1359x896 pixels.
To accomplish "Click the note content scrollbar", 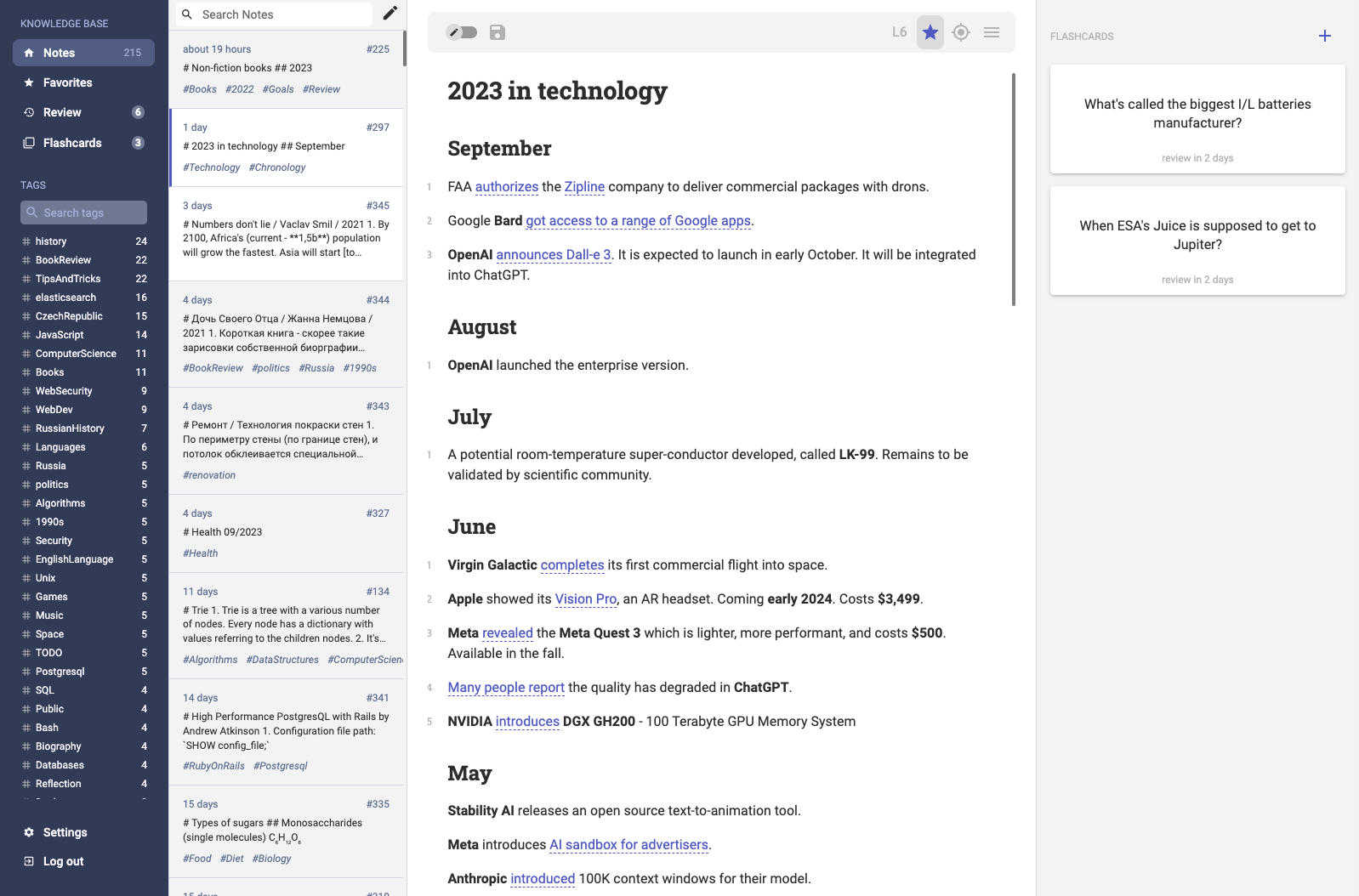I will pyautogui.click(x=1014, y=189).
